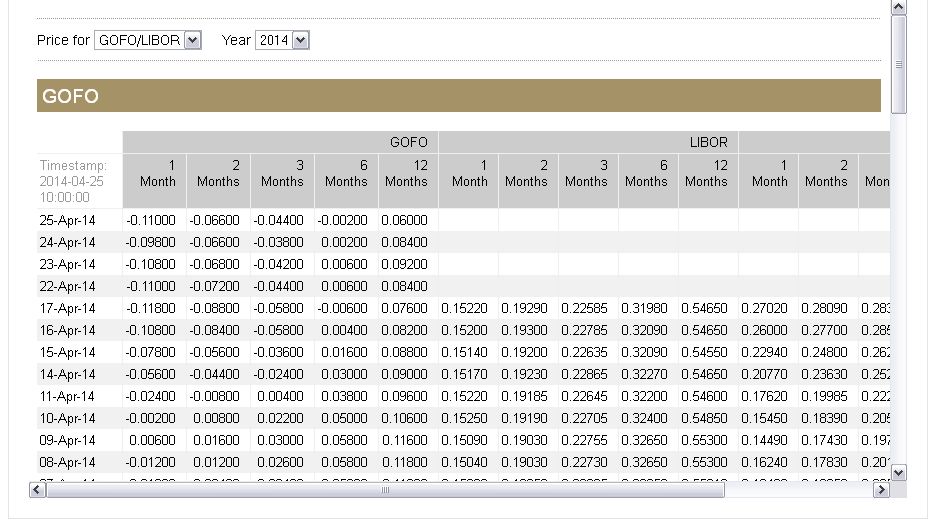Open the Price for GOFO/LIBOR dropdown
946x521 pixels.
click(x=148, y=40)
